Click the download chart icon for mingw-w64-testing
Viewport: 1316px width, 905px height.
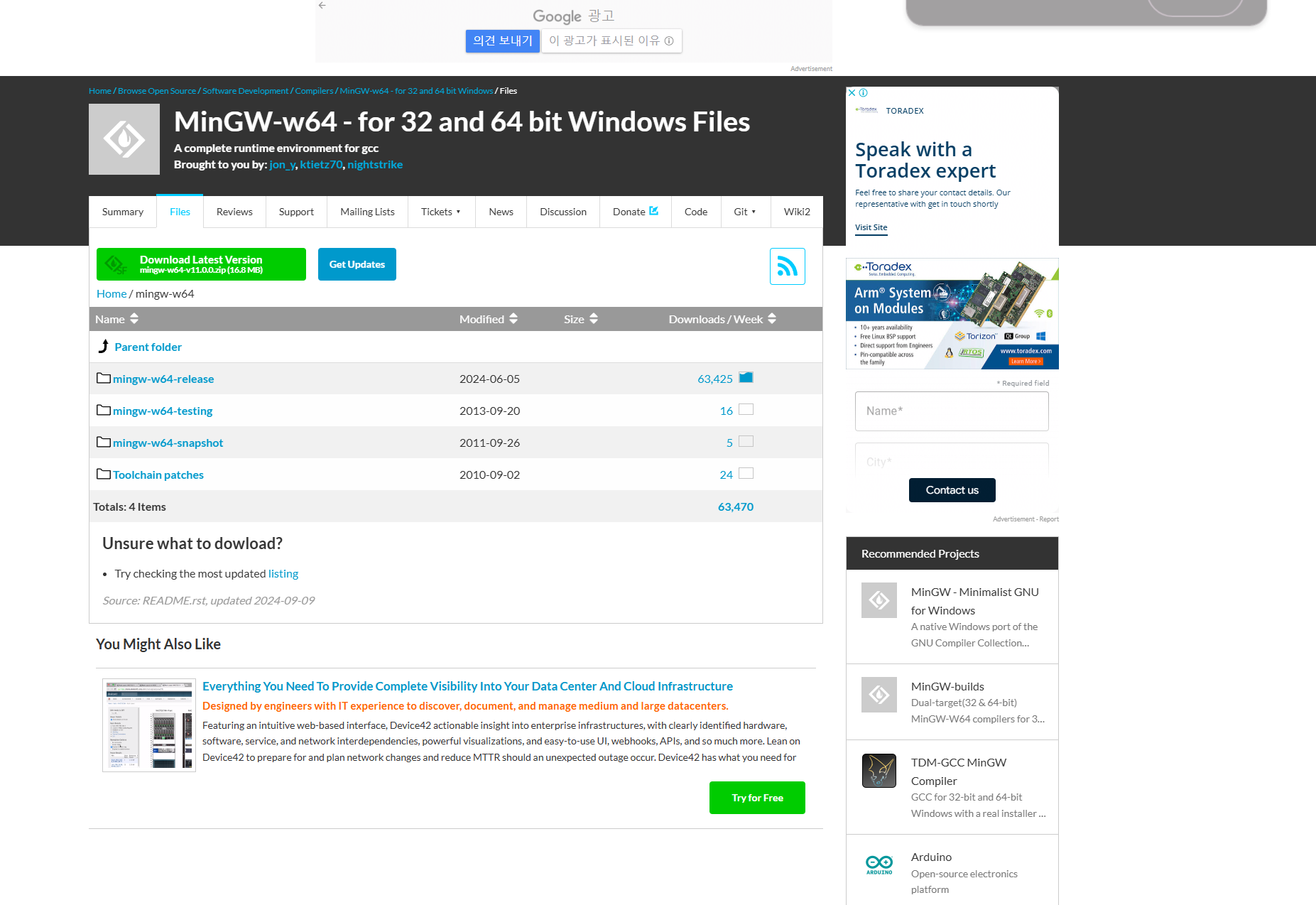coord(746,409)
